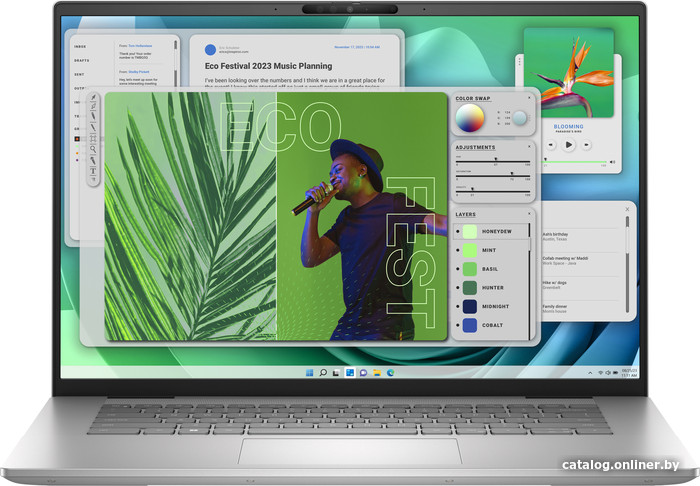Select the magnifier zoom tool

(x=93, y=149)
